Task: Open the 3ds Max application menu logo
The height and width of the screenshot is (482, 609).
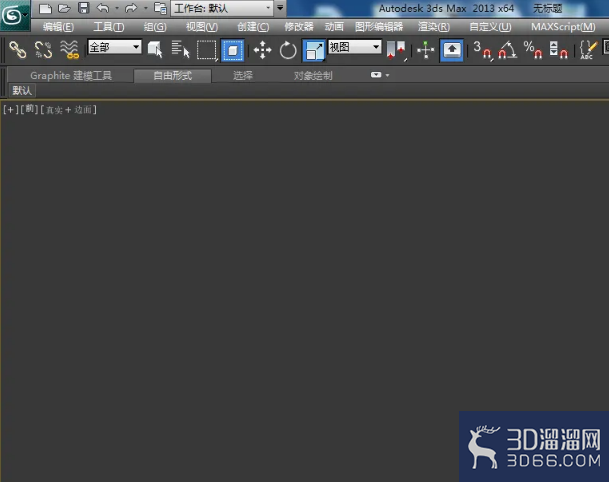Action: (x=14, y=16)
